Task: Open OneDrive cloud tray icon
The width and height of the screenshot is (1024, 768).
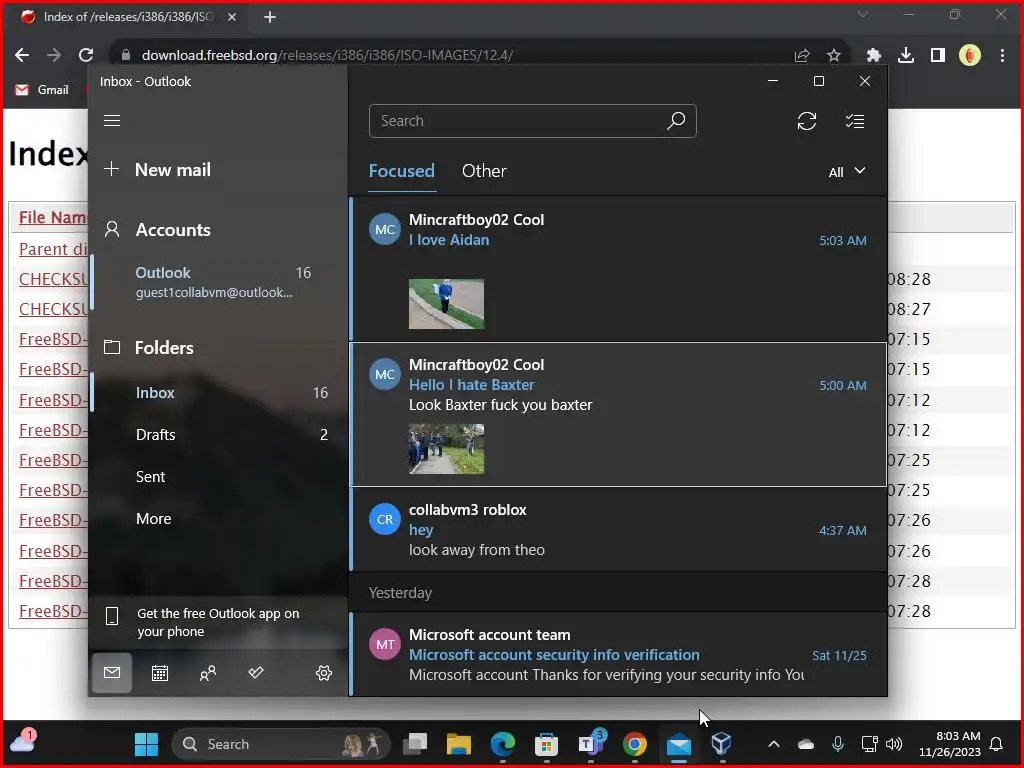Action: pos(807,744)
